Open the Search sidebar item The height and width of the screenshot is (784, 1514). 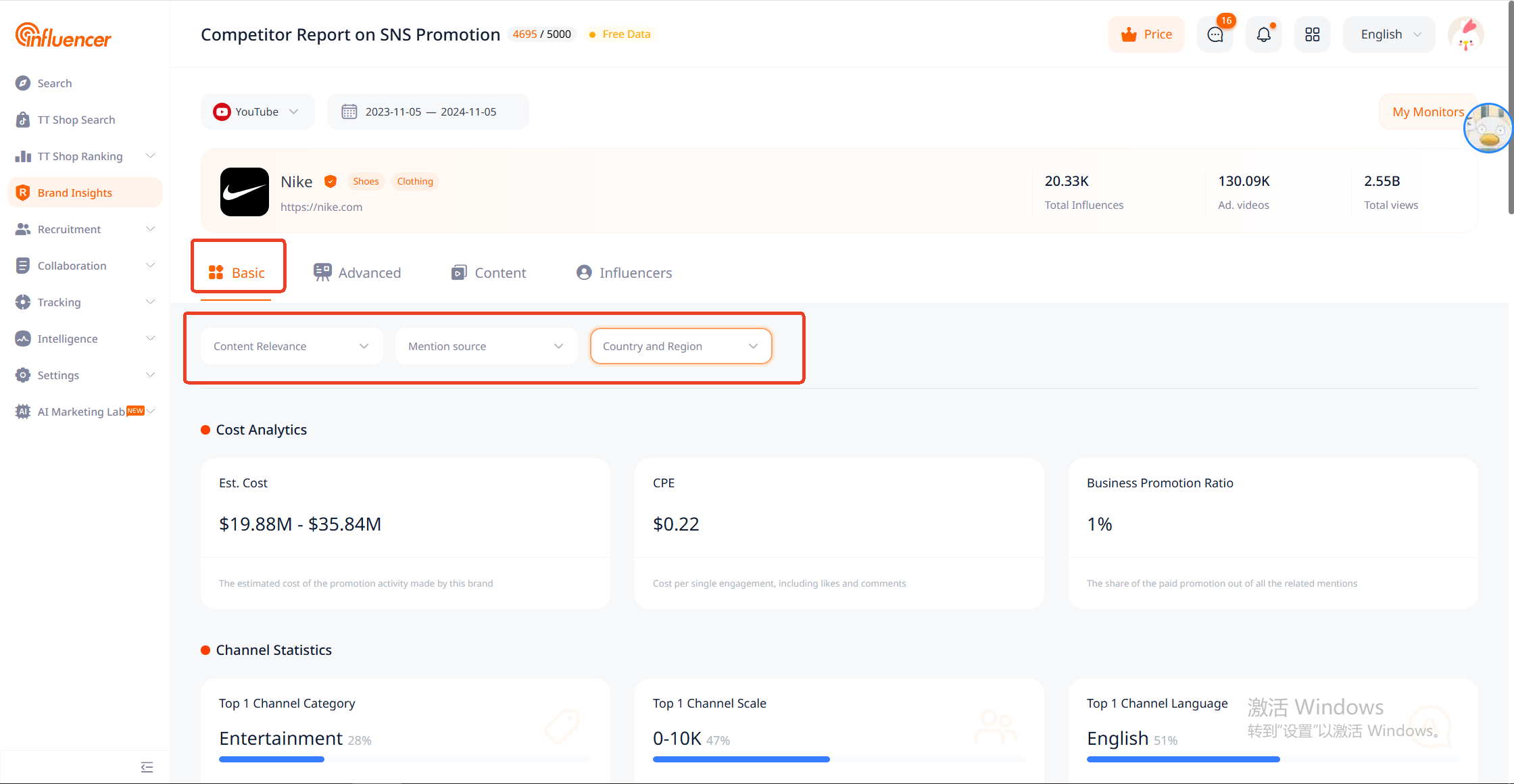pyautogui.click(x=54, y=83)
